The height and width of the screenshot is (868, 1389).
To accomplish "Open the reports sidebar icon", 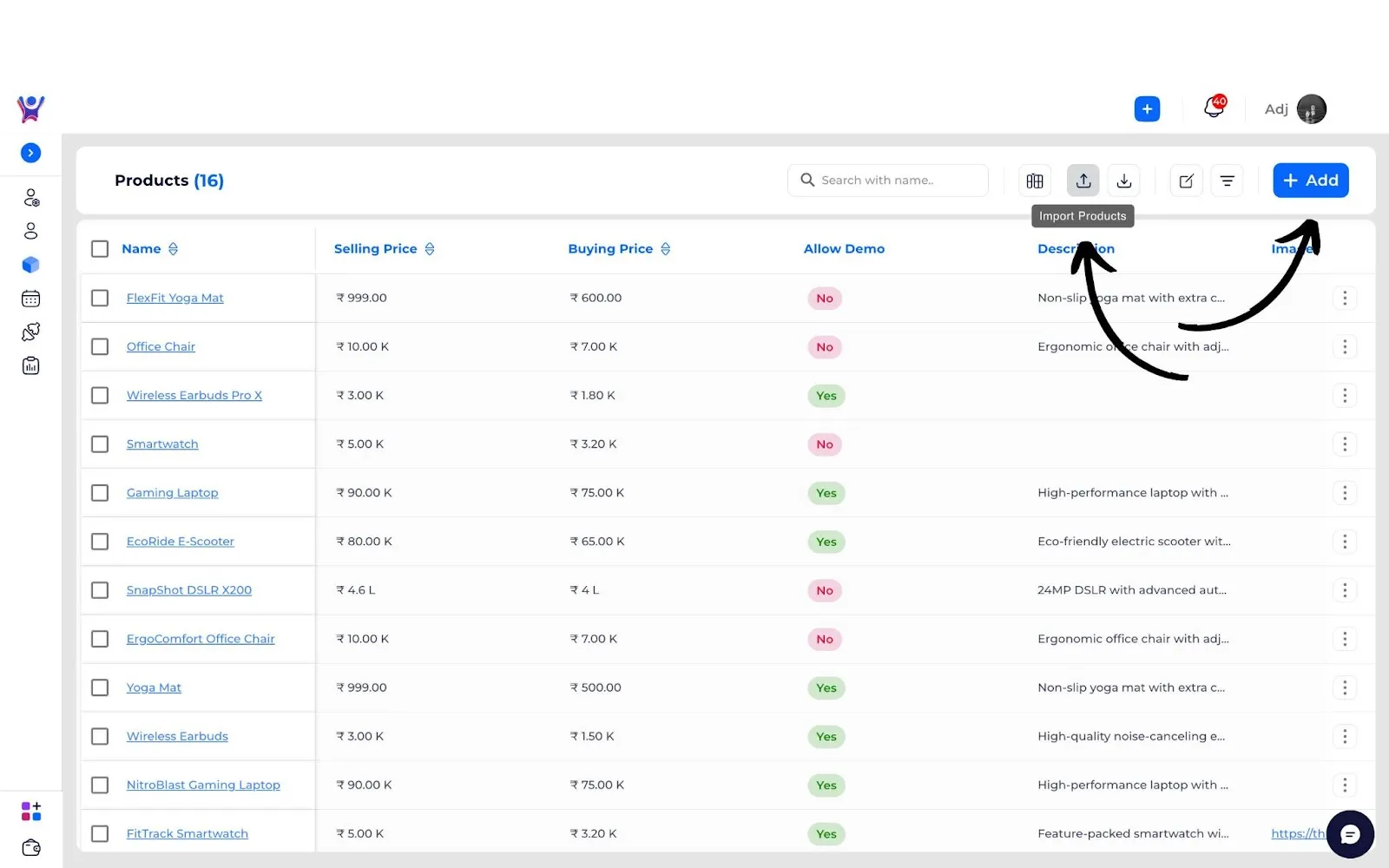I will (31, 365).
